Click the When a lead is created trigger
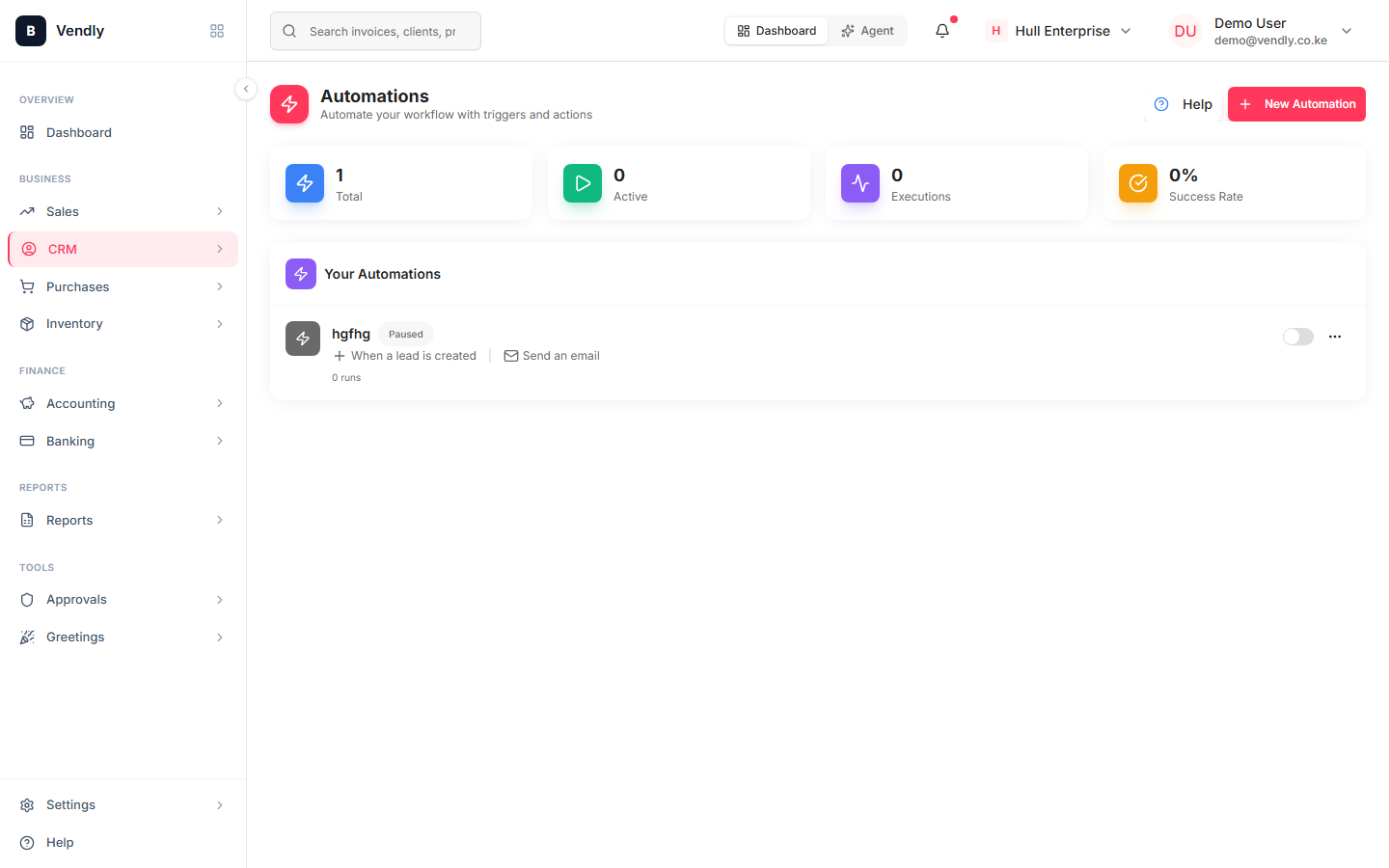This screenshot has height=868, width=1389. pos(405,356)
